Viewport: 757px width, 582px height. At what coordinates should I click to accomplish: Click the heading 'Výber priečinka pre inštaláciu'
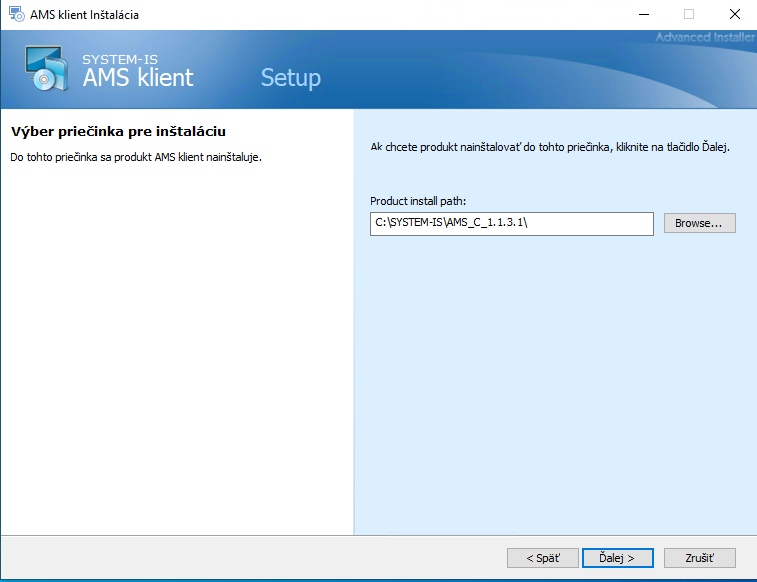pos(118,132)
